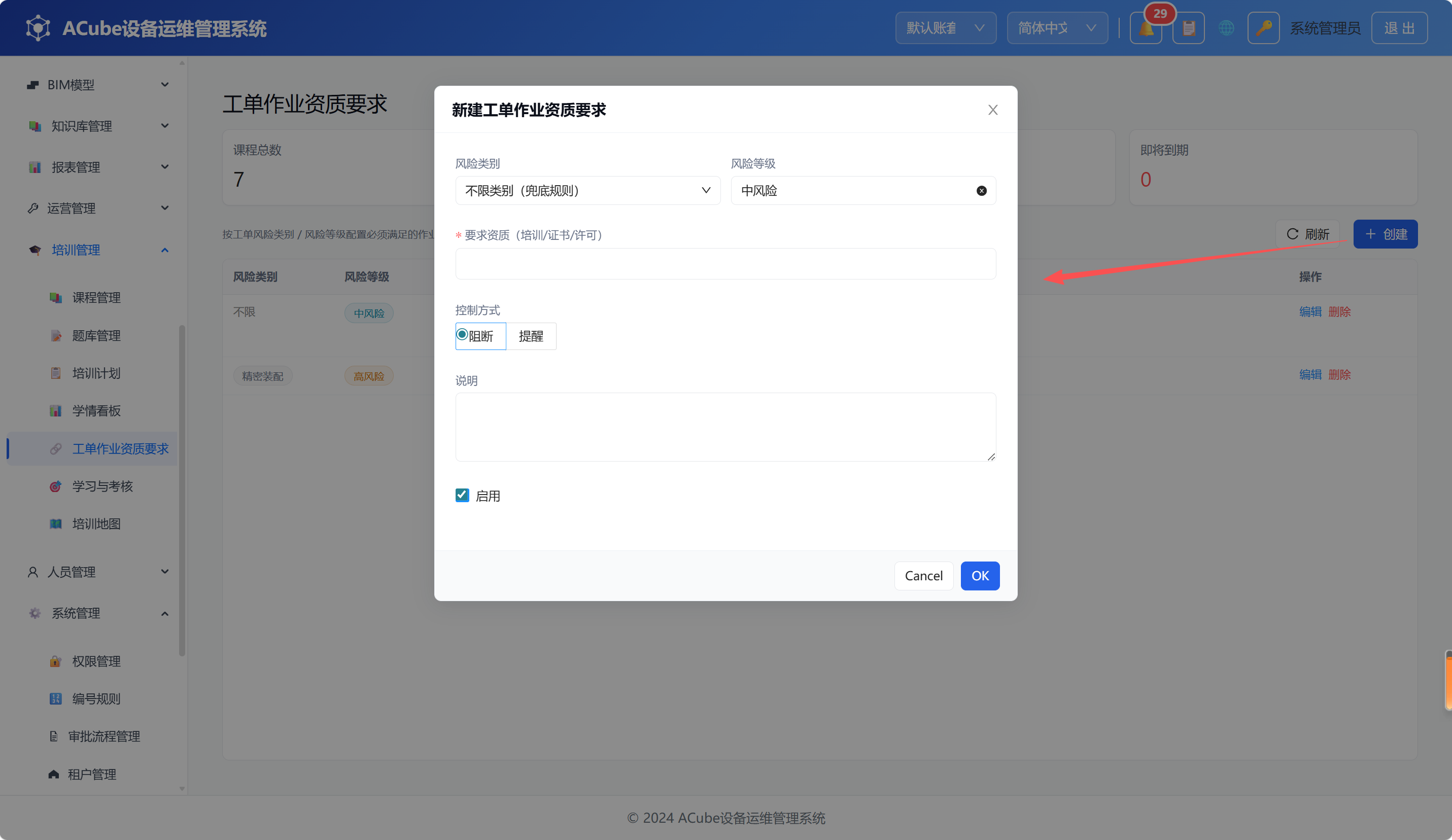Screen dimensions: 1452x840
Task: Click the 学情看板 chart icon
Action: point(55,411)
